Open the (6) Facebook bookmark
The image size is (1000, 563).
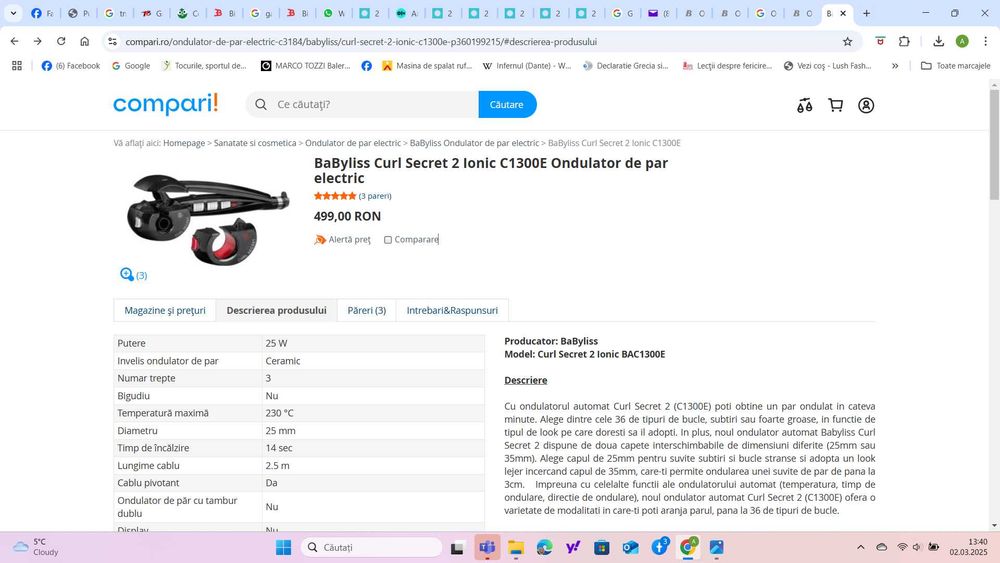click(x=71, y=66)
